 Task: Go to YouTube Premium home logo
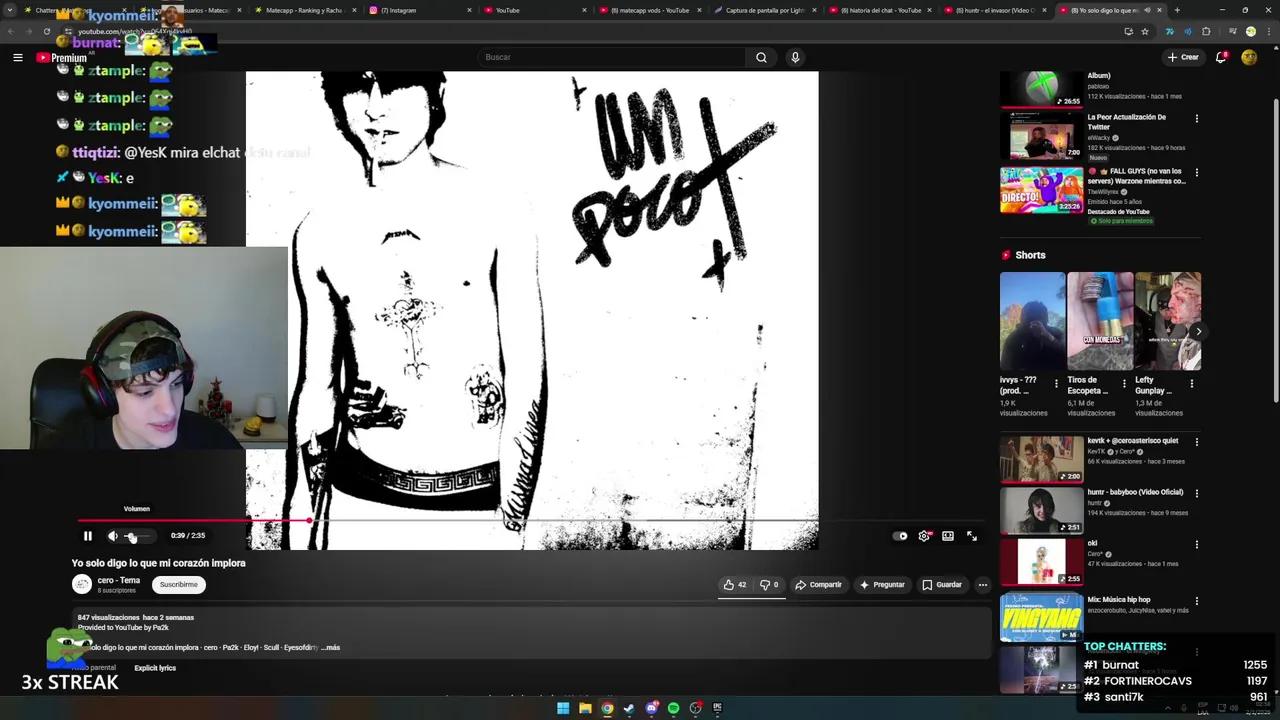(x=62, y=58)
